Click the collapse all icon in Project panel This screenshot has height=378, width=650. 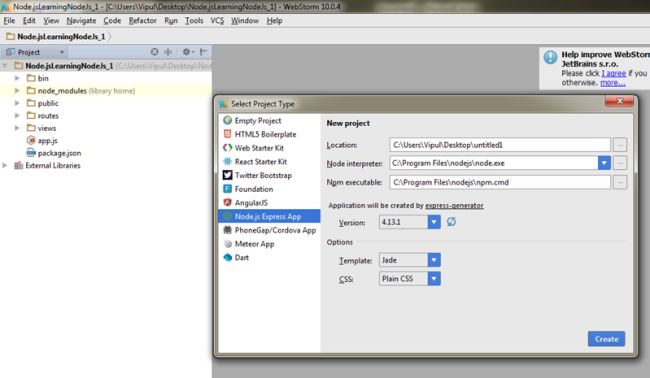coord(168,52)
